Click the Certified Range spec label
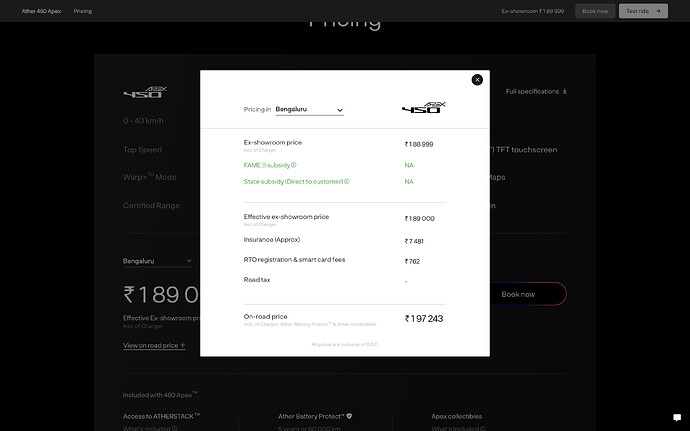This screenshot has width=690, height=431. pyautogui.click(x=151, y=206)
